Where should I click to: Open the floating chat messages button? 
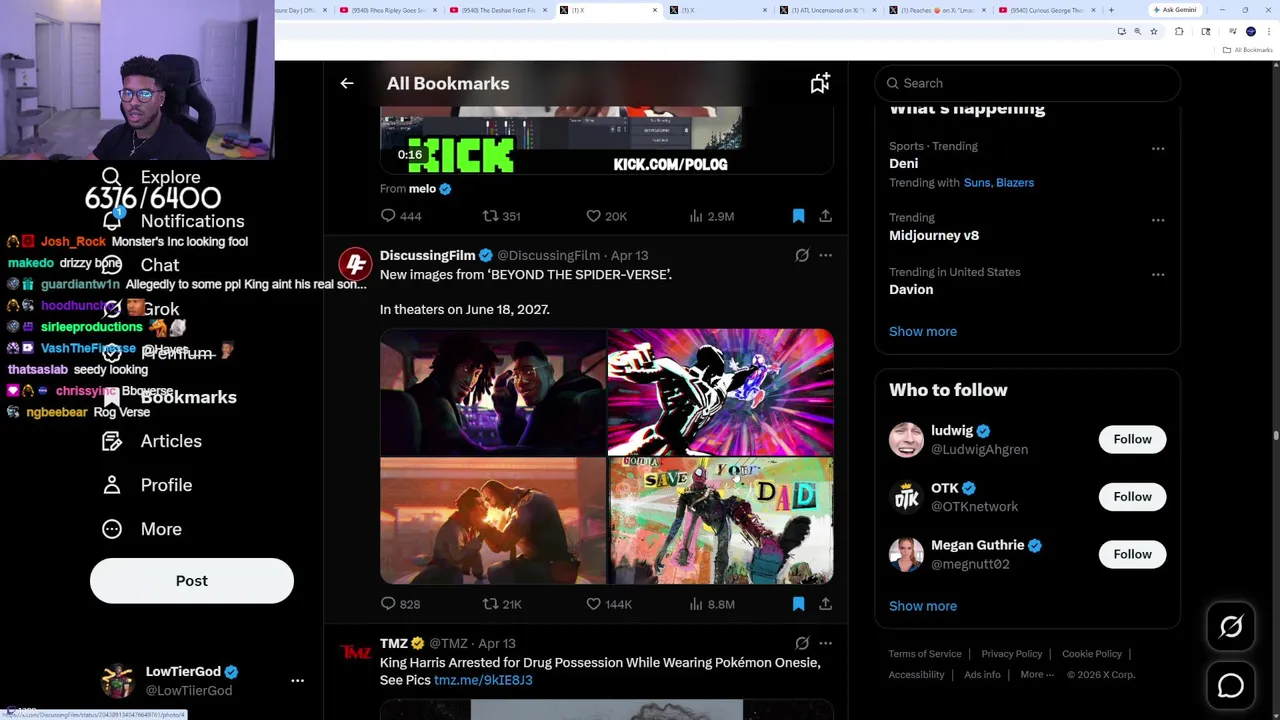click(1231, 685)
